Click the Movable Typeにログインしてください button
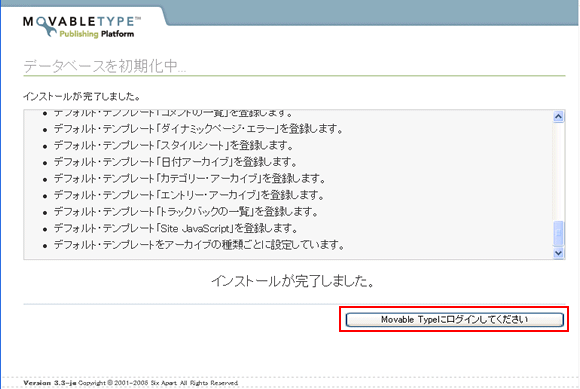This screenshot has height=389, width=580. [455, 320]
